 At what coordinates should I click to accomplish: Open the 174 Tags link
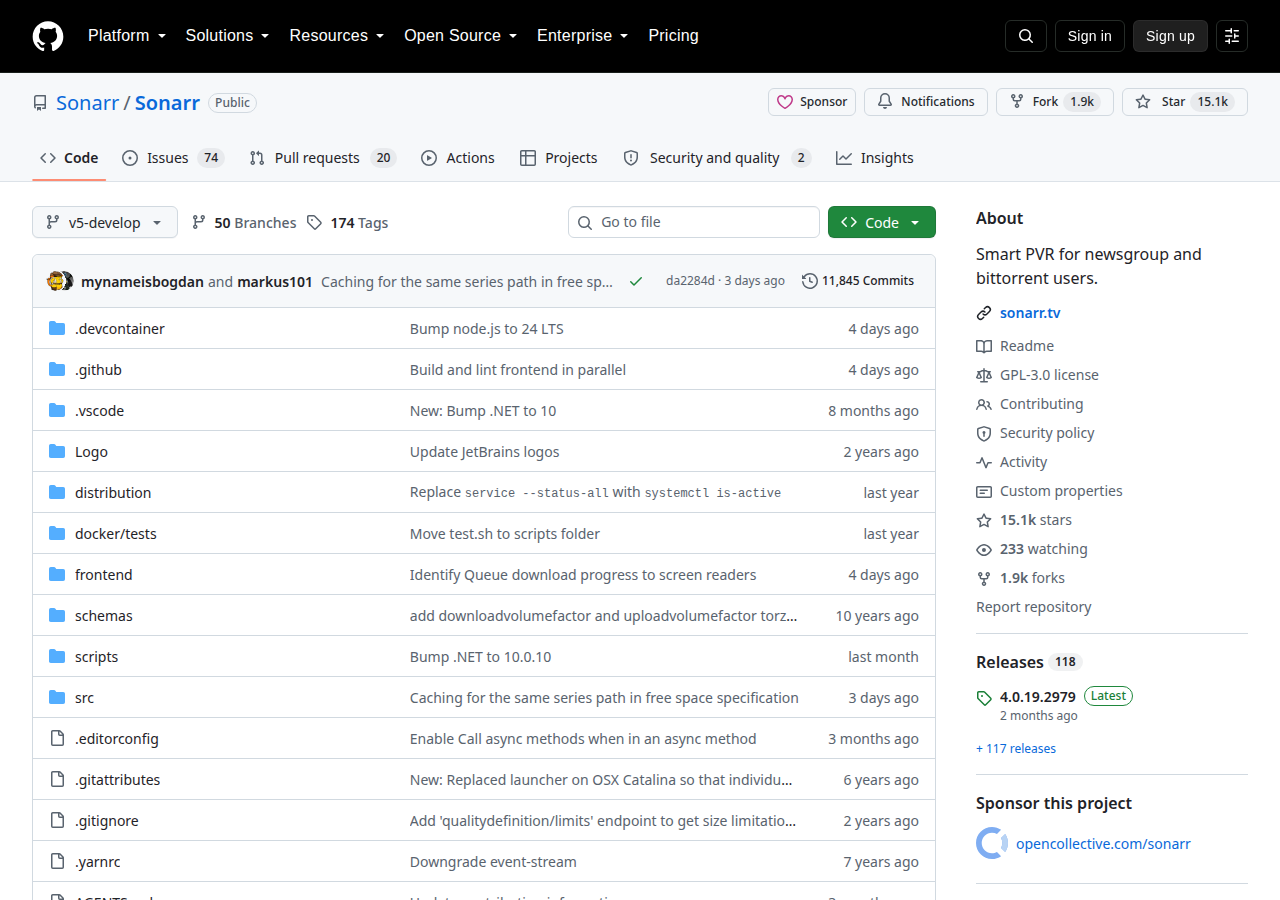348,223
